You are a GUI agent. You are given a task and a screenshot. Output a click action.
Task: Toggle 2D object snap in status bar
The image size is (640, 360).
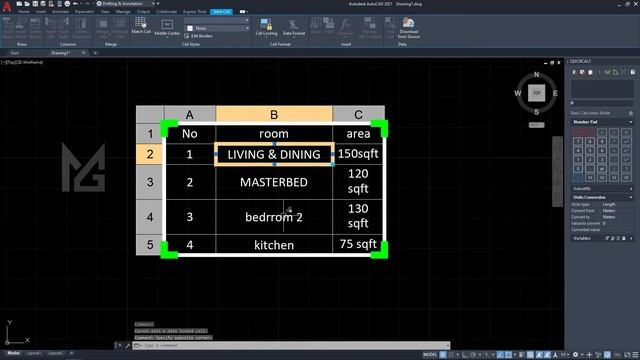[x=508, y=355]
